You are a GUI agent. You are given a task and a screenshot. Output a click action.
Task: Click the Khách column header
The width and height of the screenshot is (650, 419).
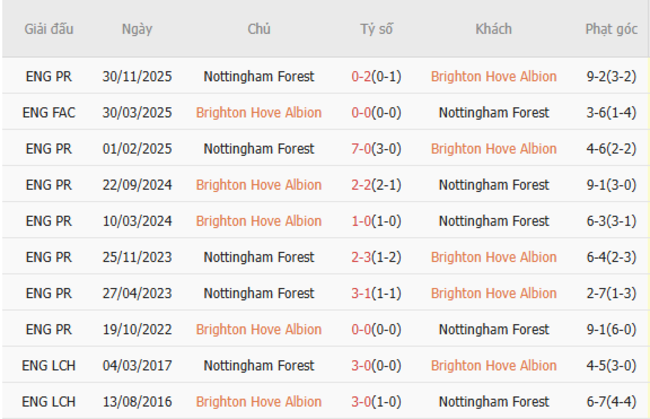pyautogui.click(x=493, y=29)
